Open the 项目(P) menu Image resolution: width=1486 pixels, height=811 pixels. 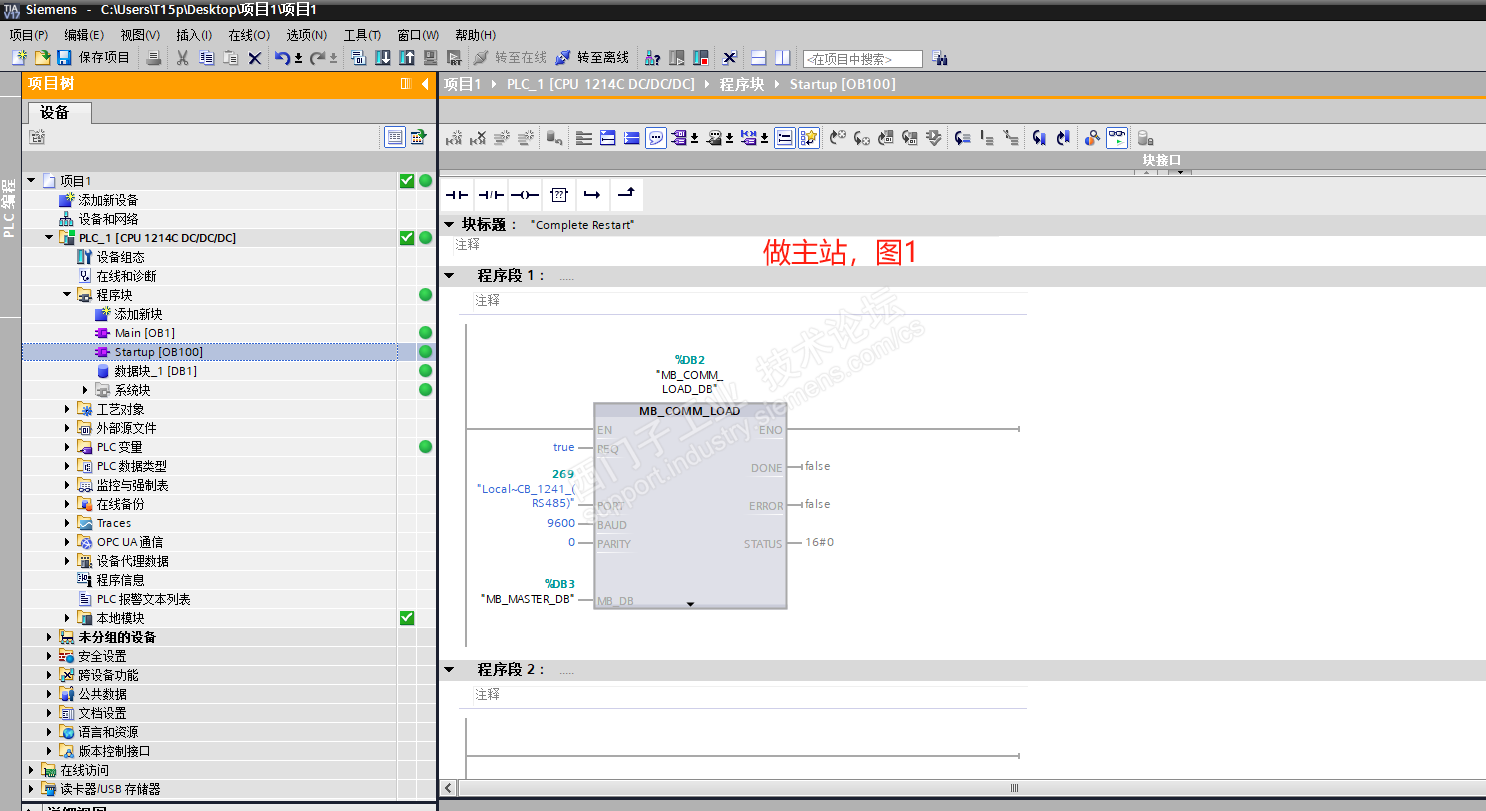click(x=29, y=35)
